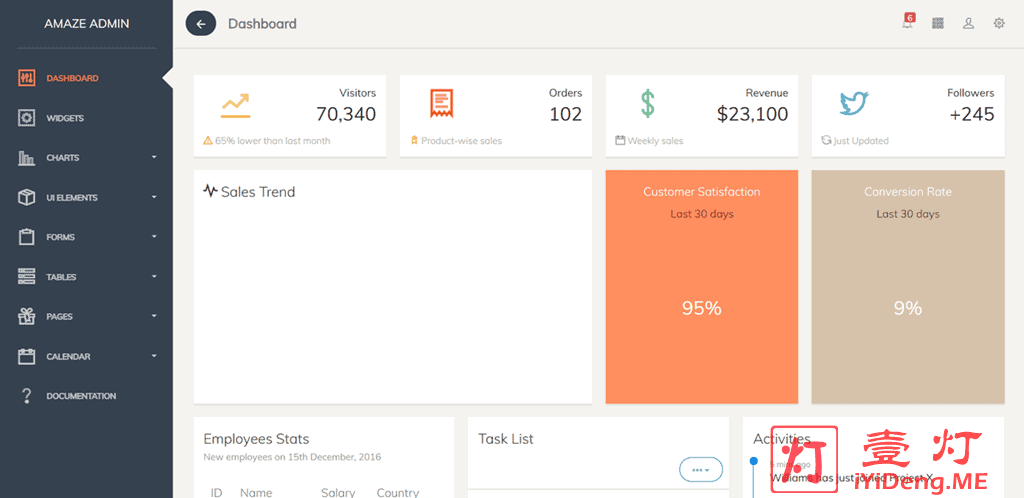
Task: Expand the UI Elements submenu arrow
Action: click(x=154, y=197)
